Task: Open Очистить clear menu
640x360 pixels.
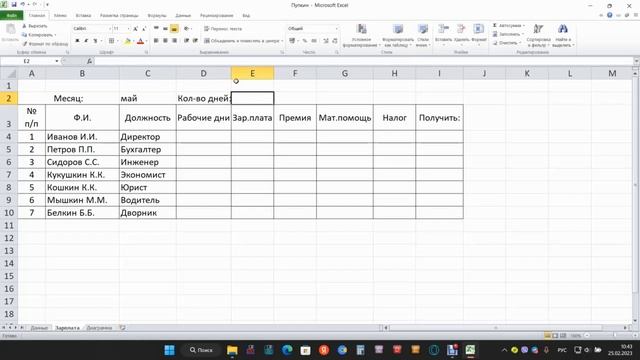Action: (506, 43)
